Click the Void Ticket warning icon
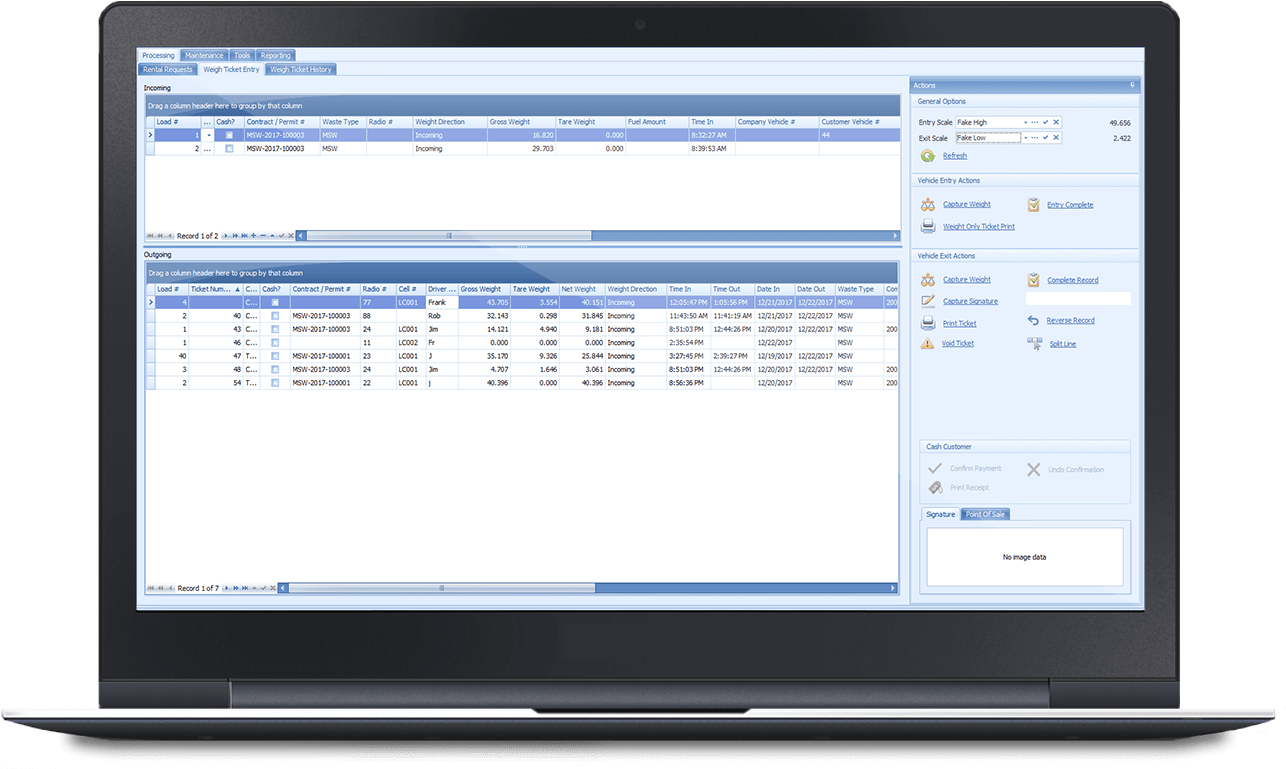Image resolution: width=1286 pixels, height=769 pixels. (x=927, y=343)
